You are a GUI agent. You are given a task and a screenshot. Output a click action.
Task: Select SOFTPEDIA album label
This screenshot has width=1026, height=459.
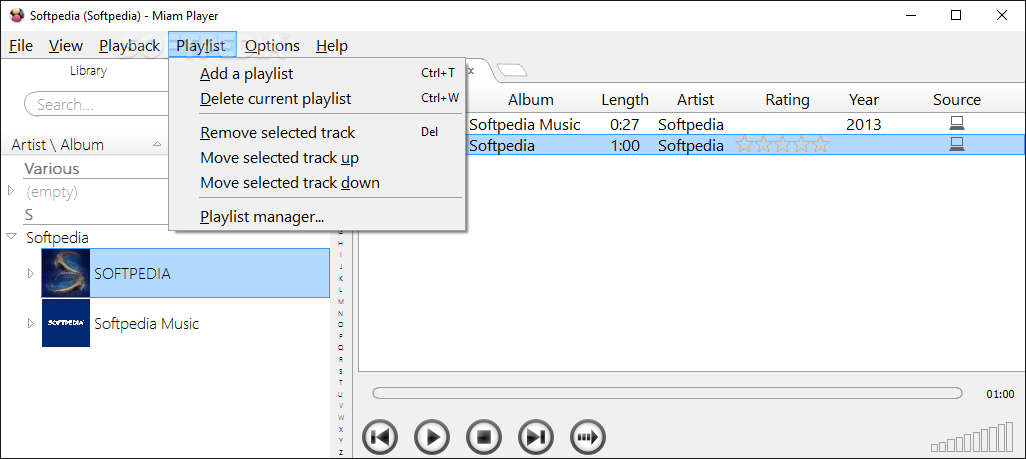[132, 273]
